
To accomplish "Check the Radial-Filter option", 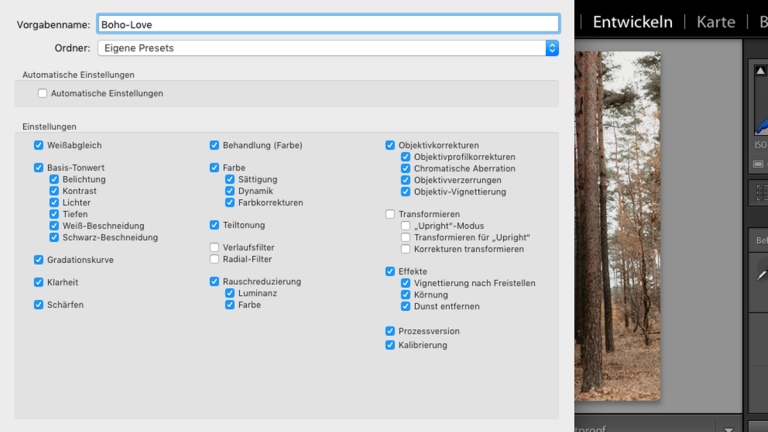I will [x=214, y=259].
